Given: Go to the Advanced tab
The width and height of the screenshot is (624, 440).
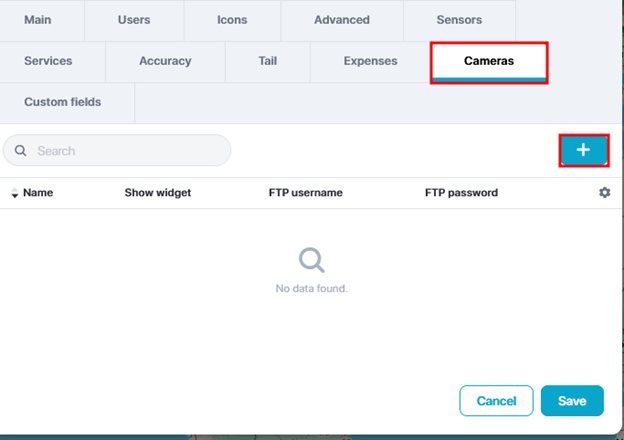Looking at the screenshot, I should point(342,20).
